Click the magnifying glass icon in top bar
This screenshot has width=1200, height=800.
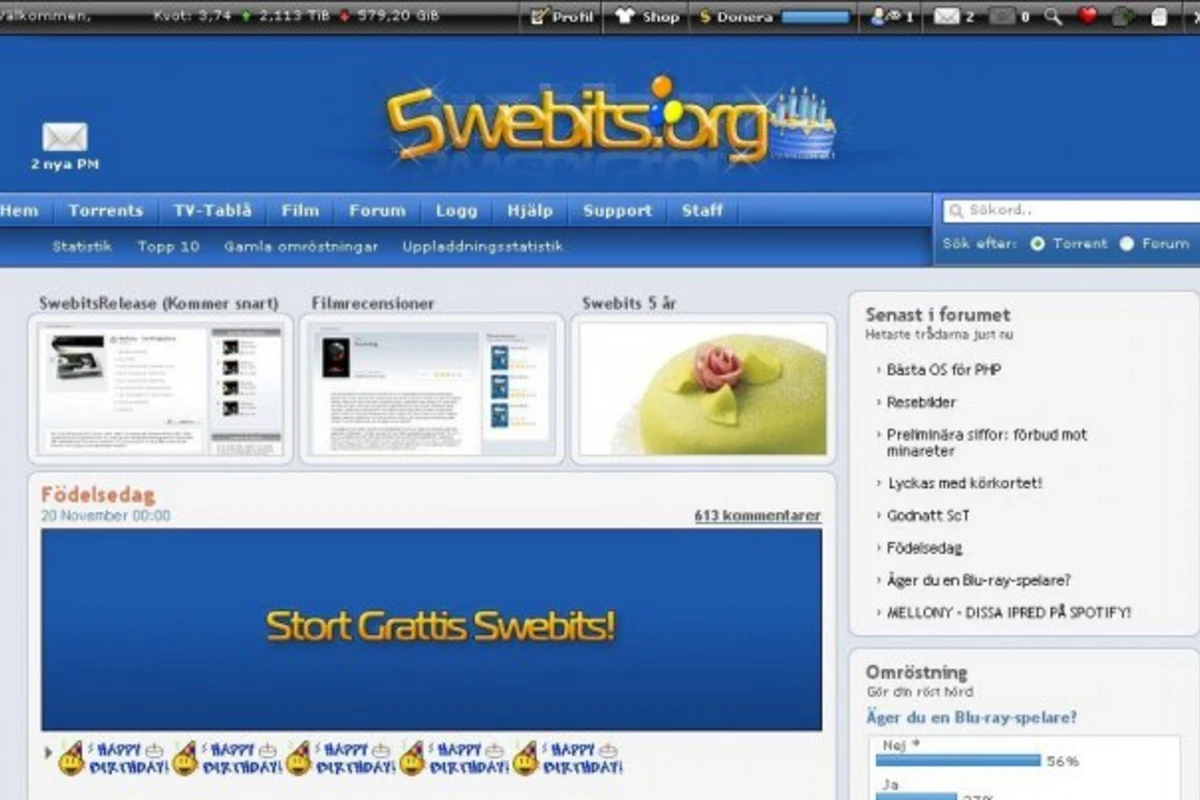tap(1053, 16)
